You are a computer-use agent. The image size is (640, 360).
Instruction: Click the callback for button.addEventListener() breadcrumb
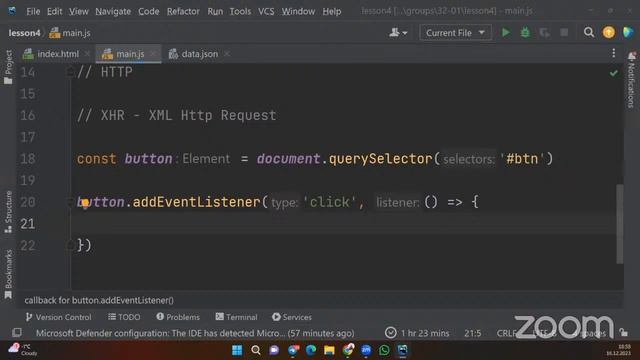point(99,300)
